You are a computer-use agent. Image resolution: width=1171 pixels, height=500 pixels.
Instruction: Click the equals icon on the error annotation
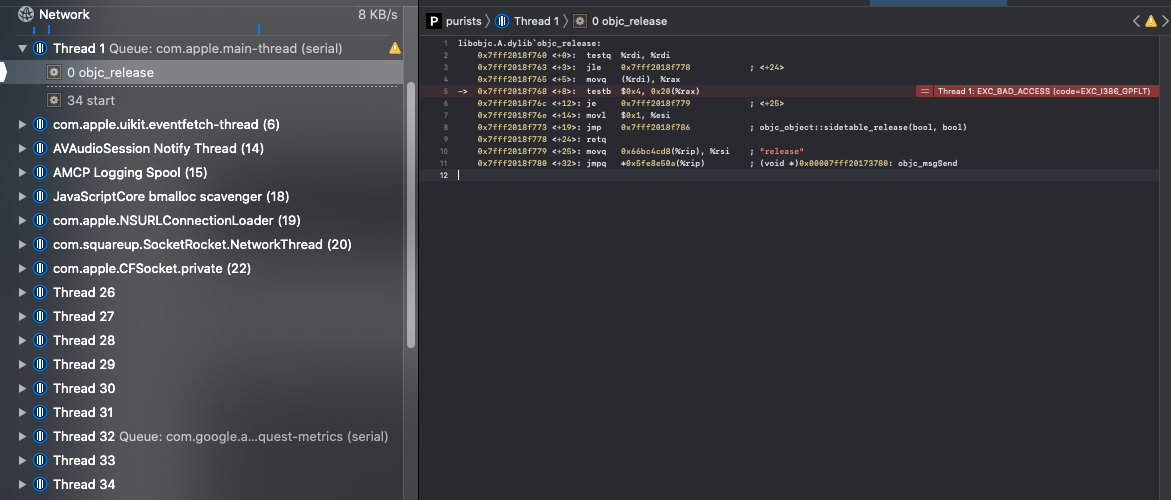[x=925, y=91]
